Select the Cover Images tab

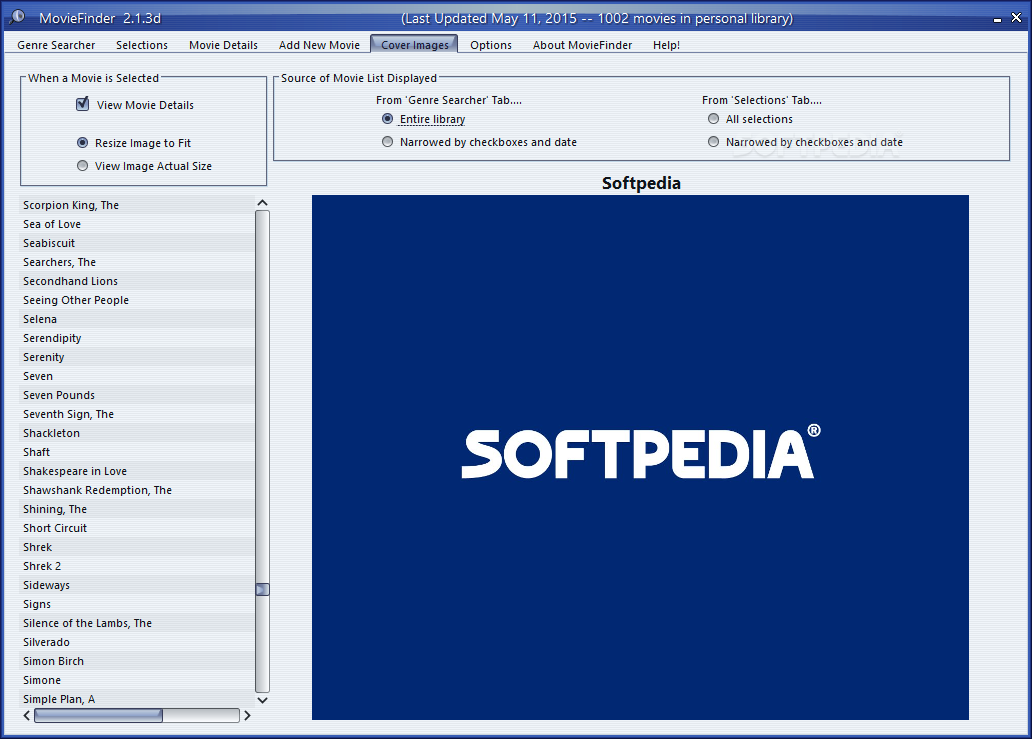(x=415, y=45)
